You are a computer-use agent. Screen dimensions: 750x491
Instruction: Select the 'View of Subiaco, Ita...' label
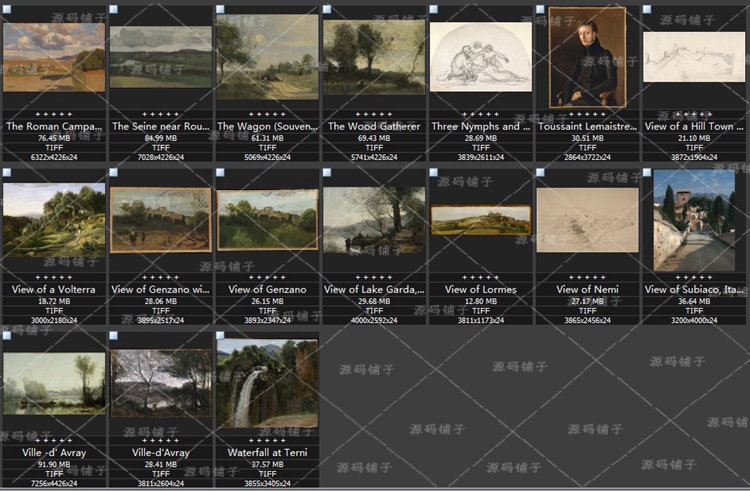(x=694, y=290)
